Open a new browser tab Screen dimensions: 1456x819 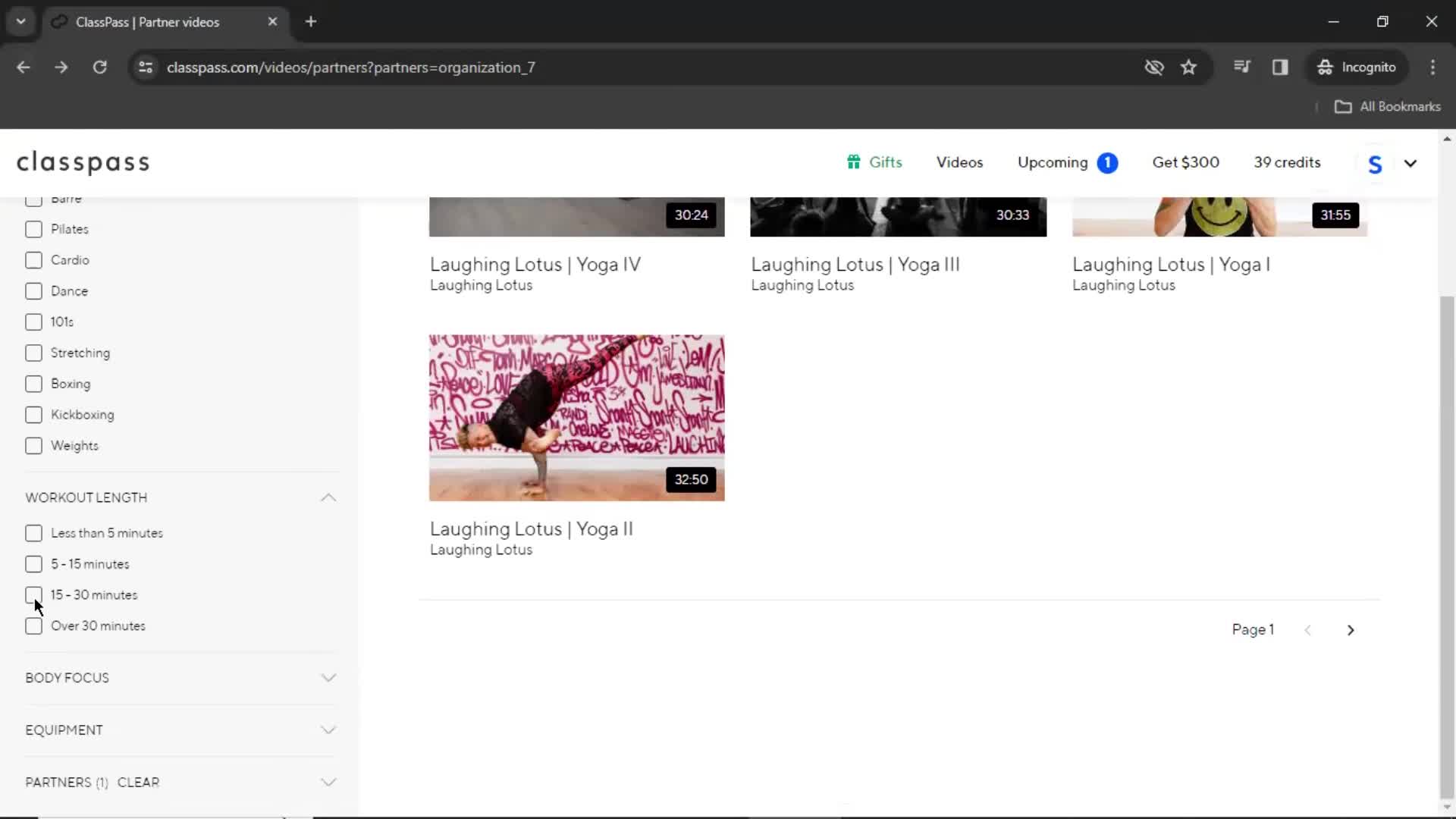pos(311,22)
